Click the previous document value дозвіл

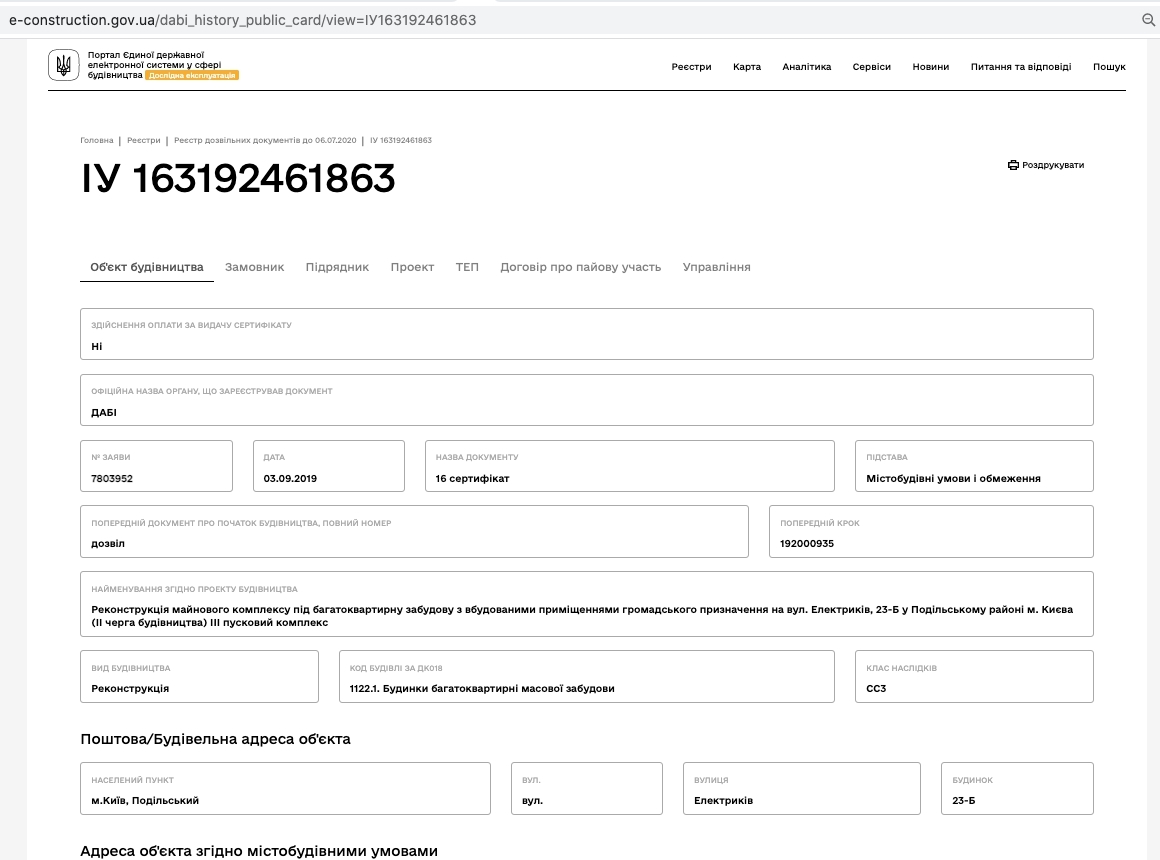(108, 543)
